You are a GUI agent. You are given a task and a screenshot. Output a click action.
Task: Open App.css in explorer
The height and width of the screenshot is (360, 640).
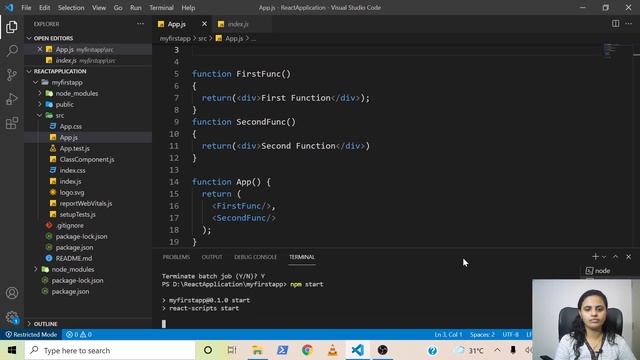pos(71,127)
